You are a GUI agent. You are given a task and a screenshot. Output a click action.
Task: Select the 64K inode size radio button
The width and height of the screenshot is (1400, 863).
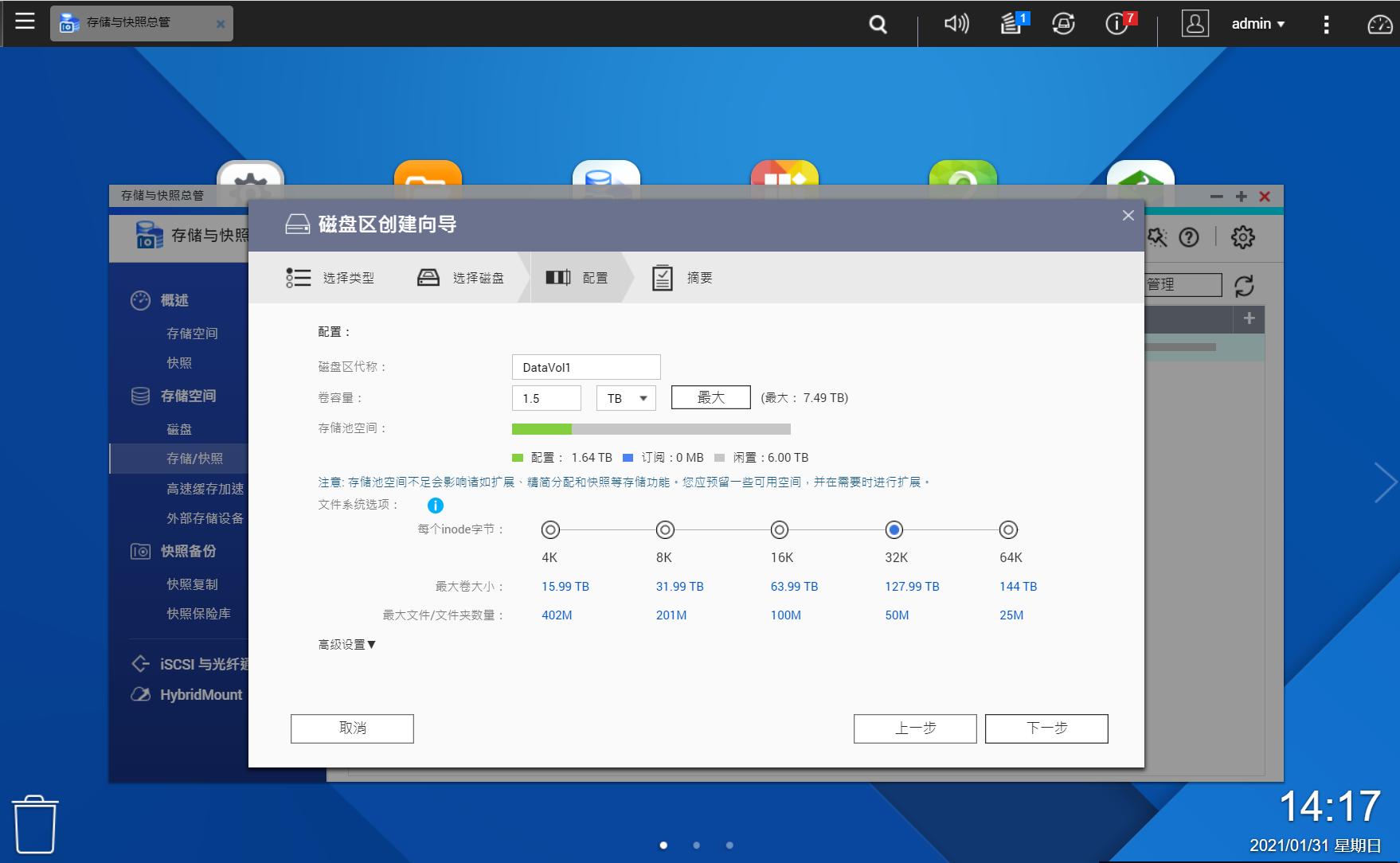(1009, 529)
